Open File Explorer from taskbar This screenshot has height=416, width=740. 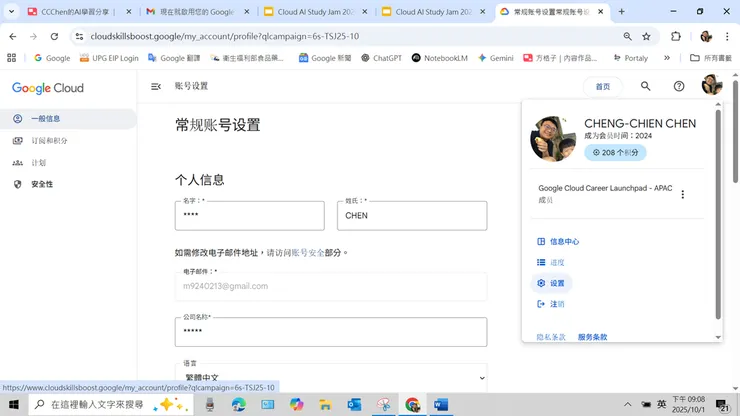(325, 405)
